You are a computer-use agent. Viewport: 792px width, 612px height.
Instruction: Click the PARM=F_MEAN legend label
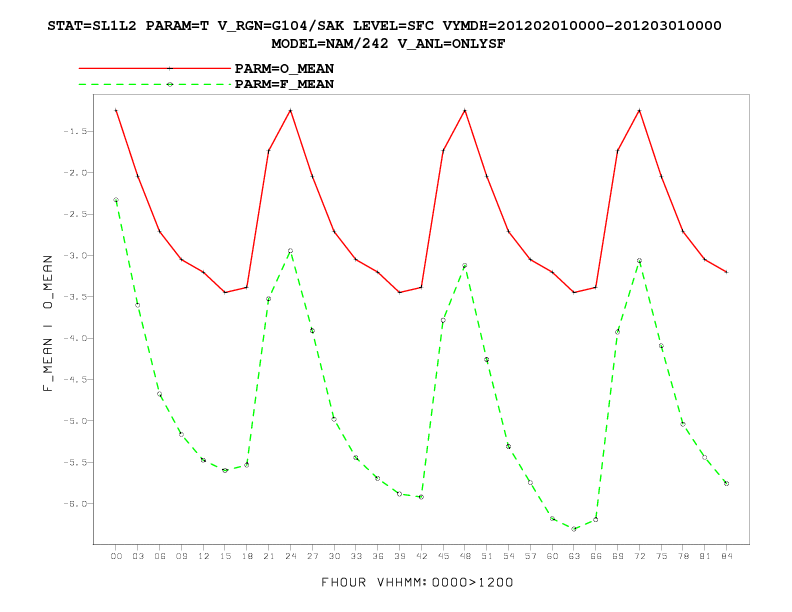pos(284,84)
